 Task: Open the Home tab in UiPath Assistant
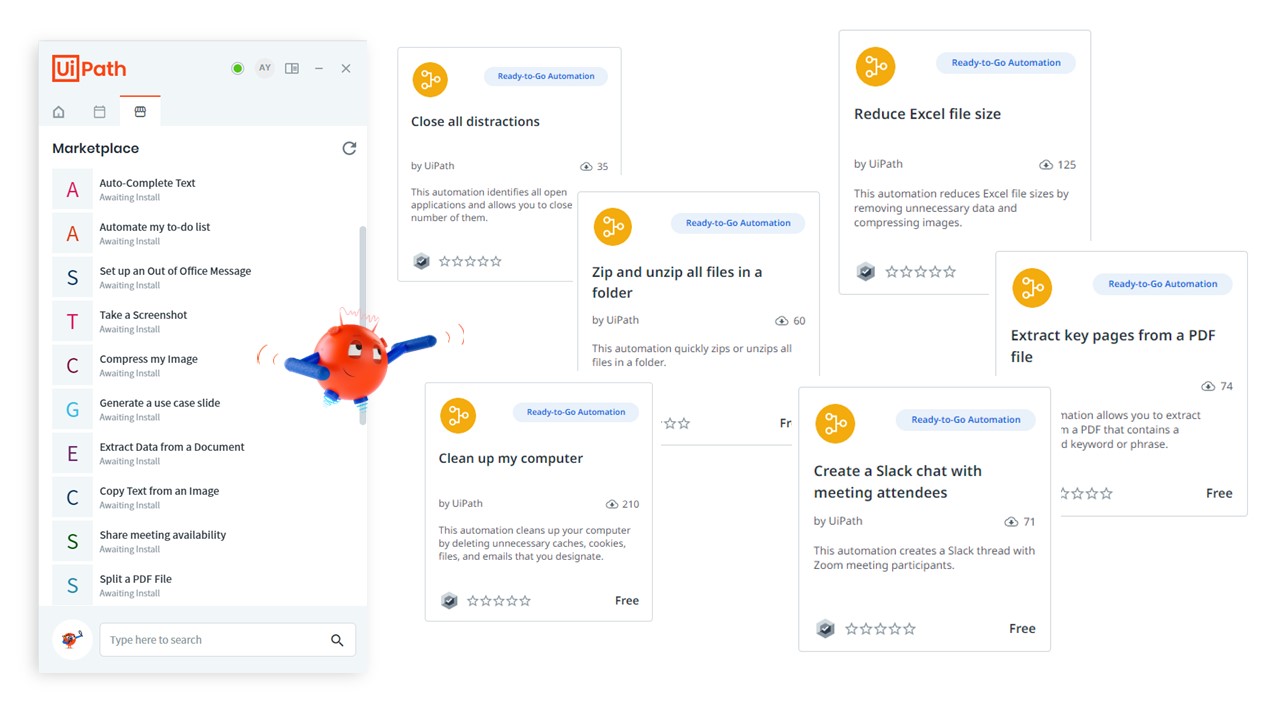(x=59, y=112)
